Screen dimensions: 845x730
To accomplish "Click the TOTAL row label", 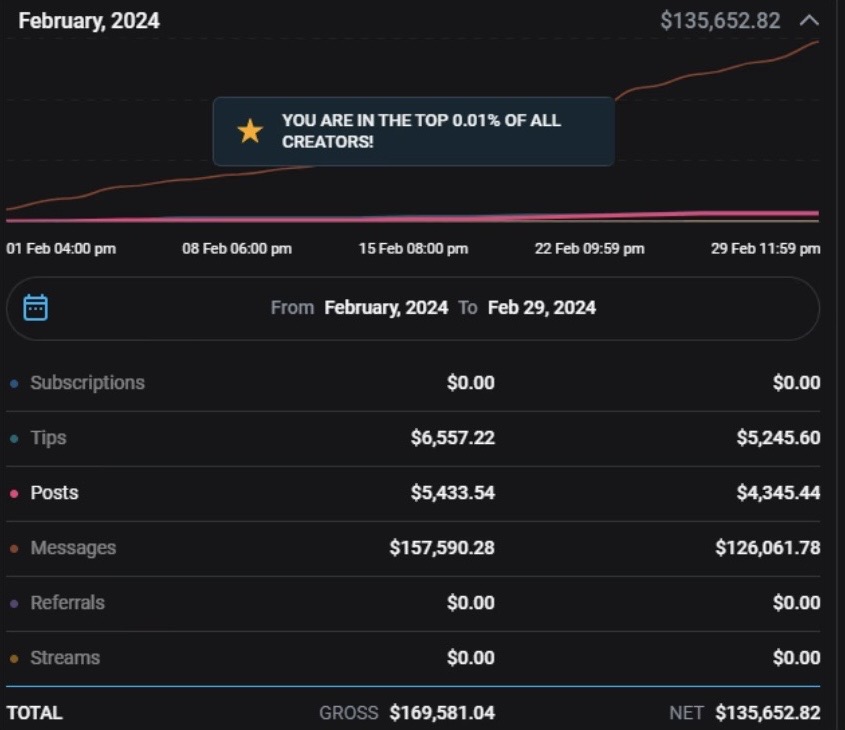I will (x=33, y=712).
